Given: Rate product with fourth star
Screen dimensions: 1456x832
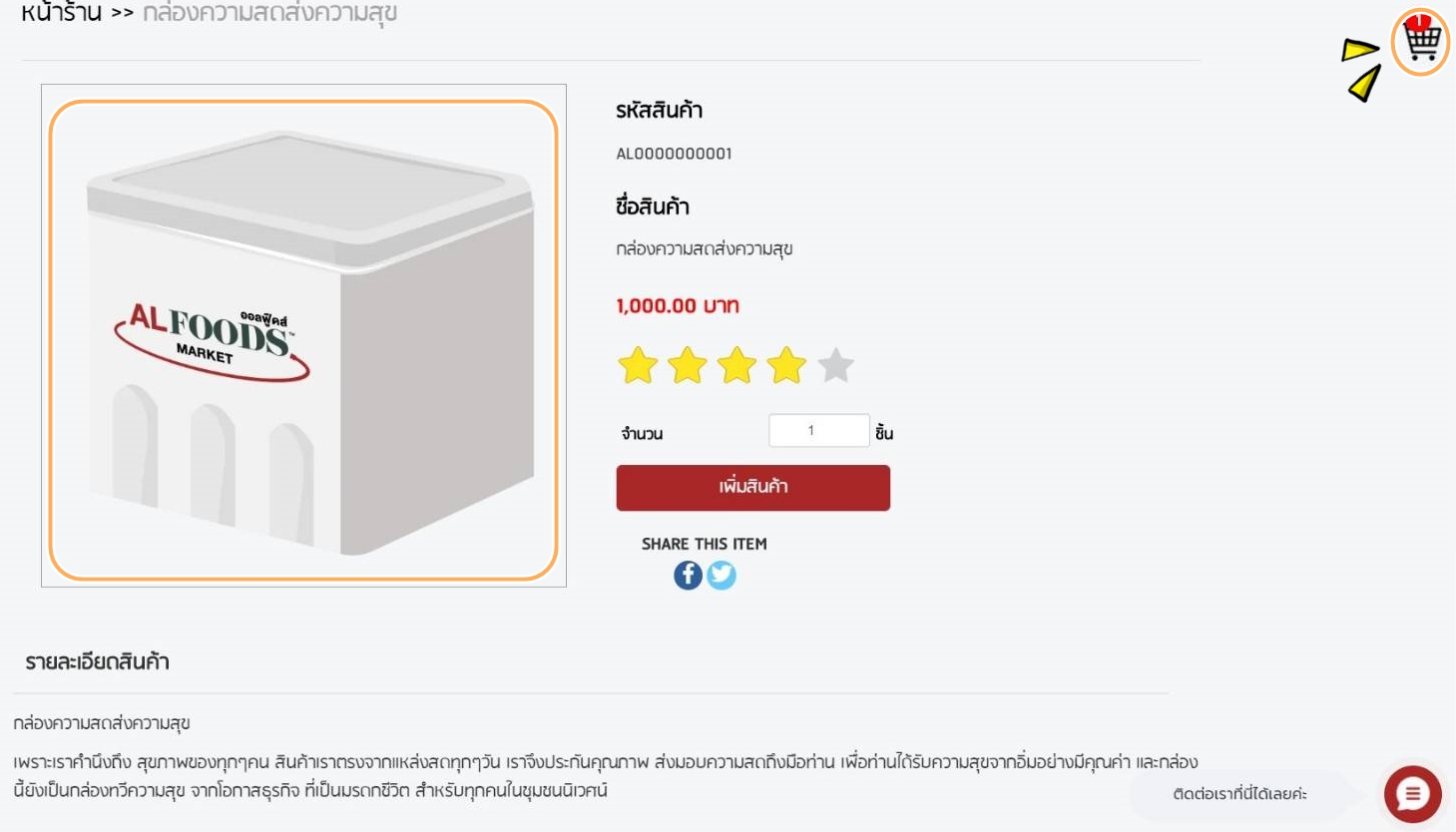Looking at the screenshot, I should 786,365.
